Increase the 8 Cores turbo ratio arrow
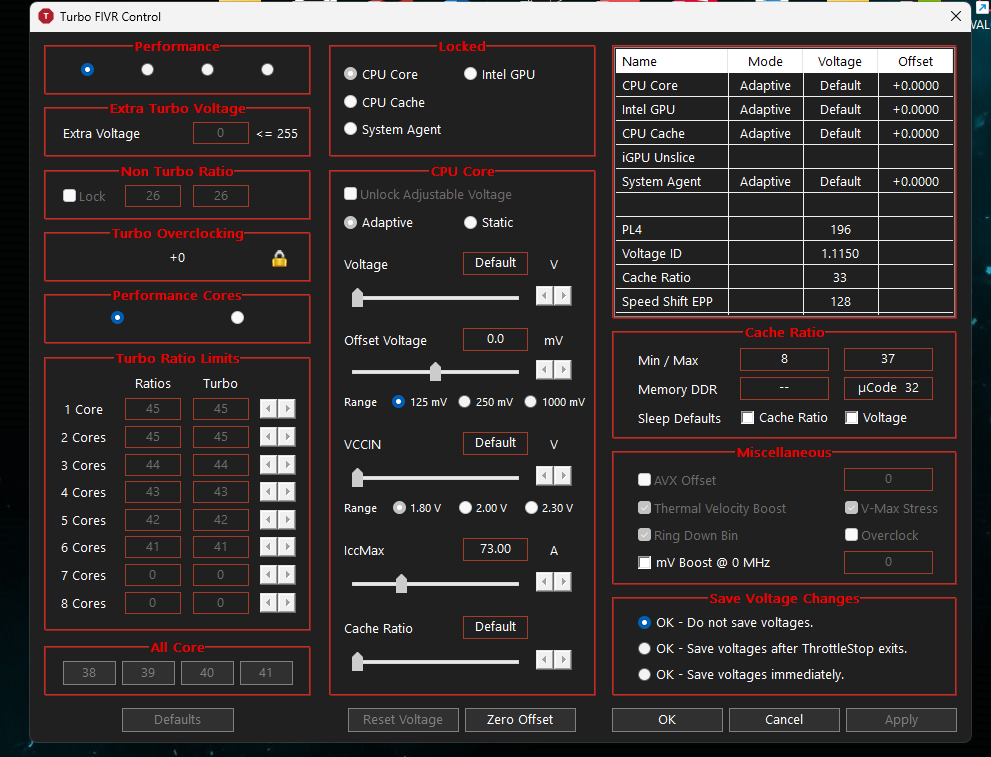991x757 pixels. click(x=287, y=603)
